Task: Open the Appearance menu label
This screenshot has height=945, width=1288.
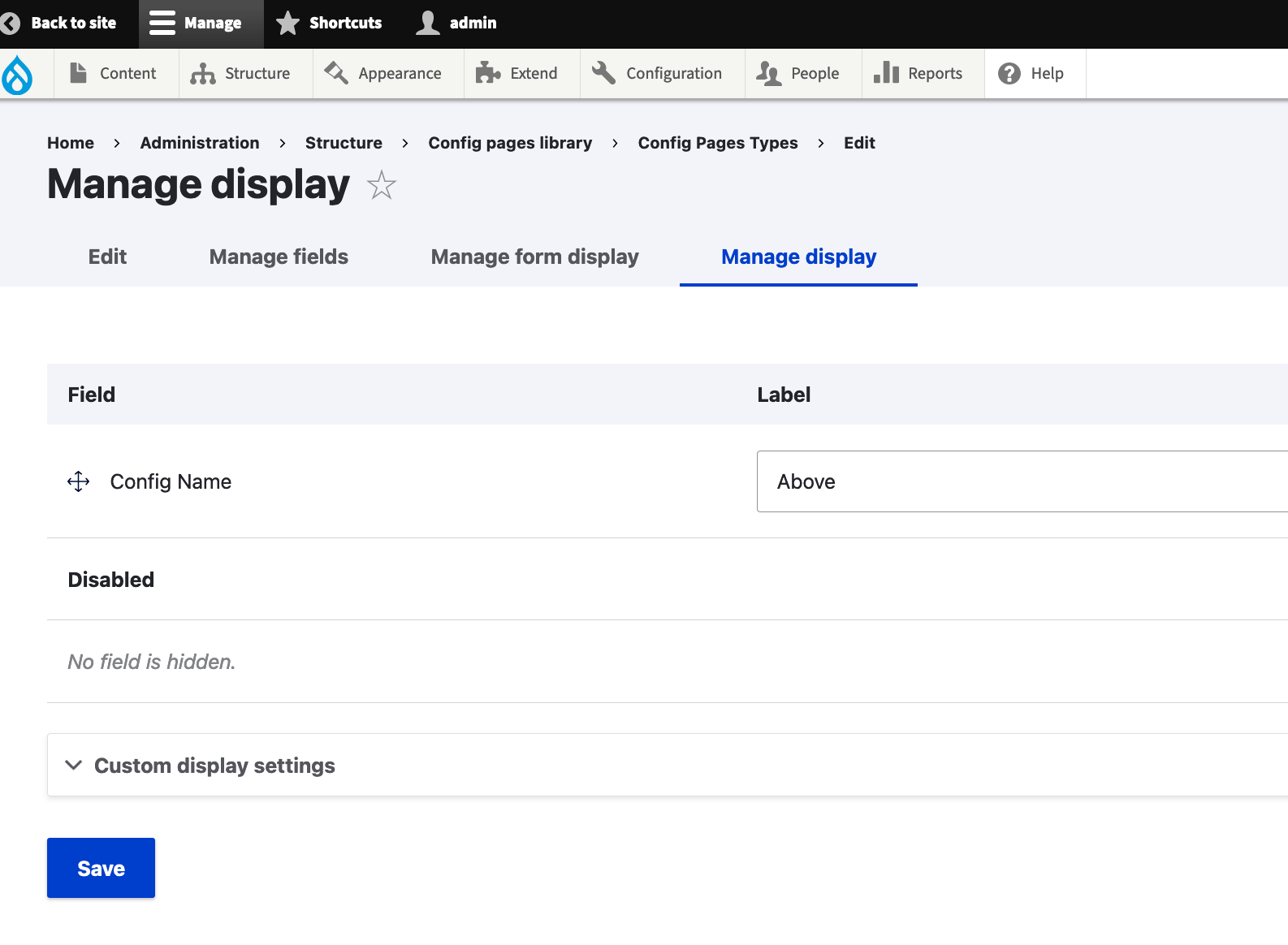Action: [400, 73]
